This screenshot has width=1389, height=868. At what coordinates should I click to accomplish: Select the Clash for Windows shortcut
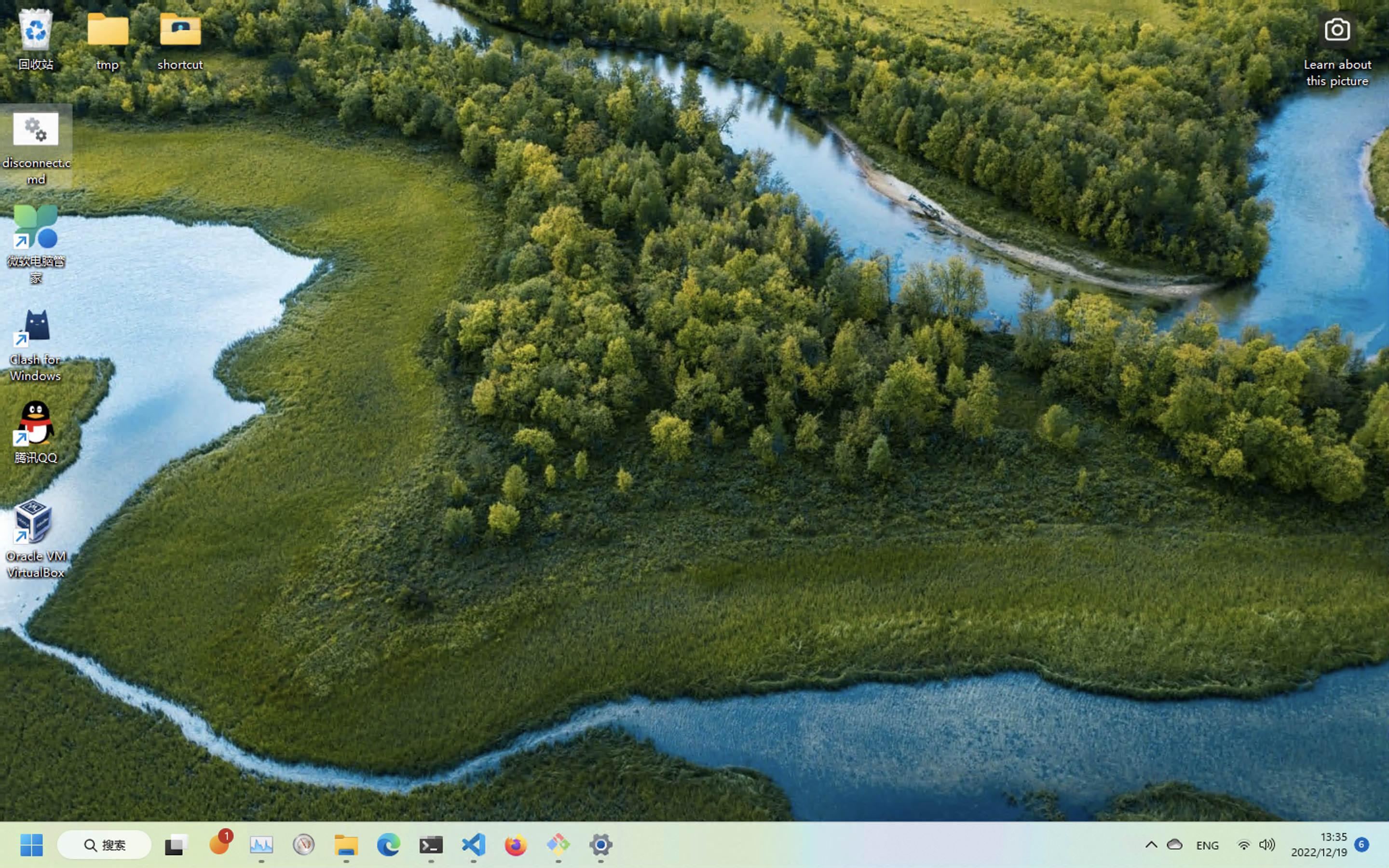click(x=36, y=328)
